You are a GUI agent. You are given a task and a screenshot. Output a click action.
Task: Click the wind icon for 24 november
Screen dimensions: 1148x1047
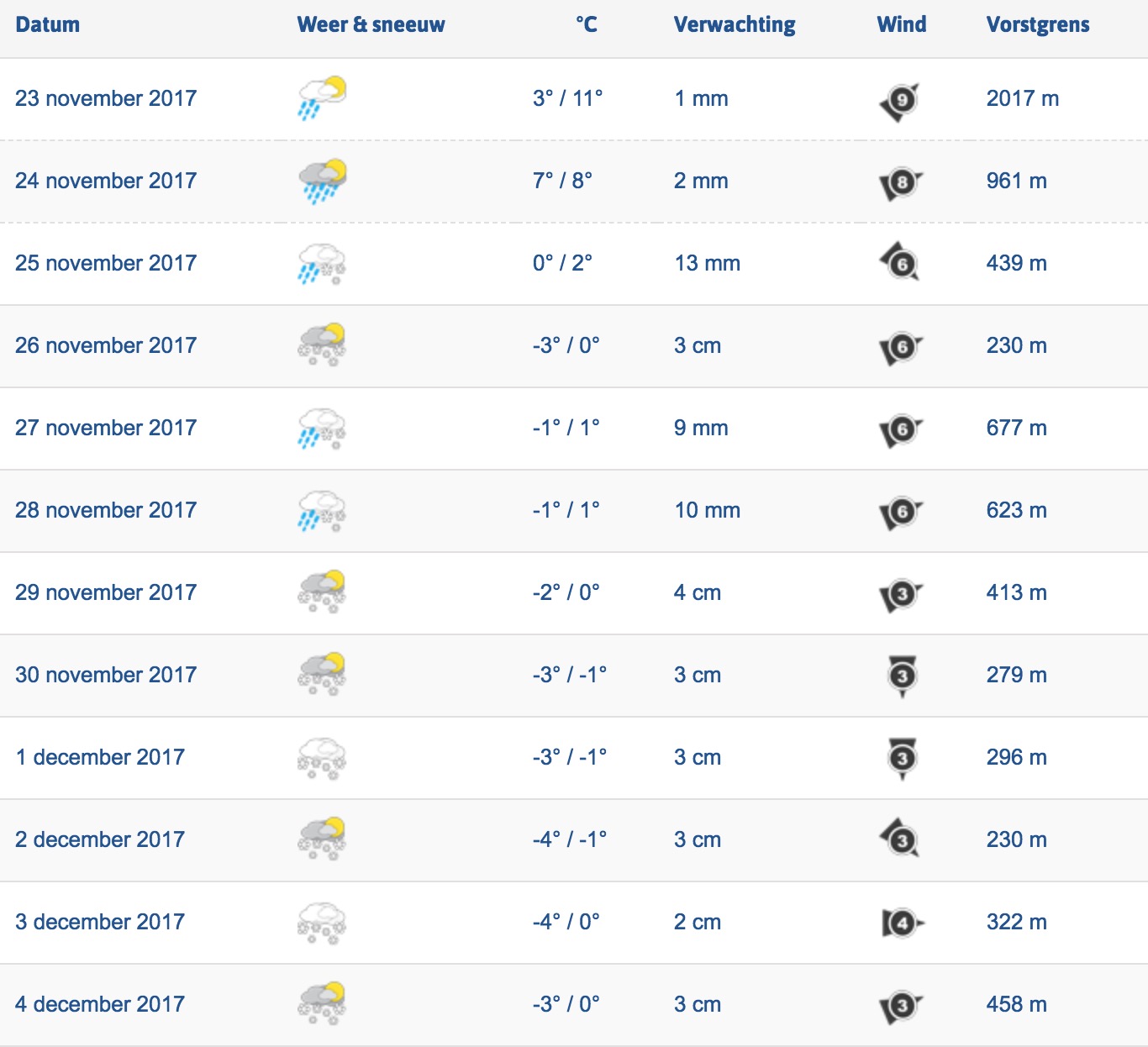pyautogui.click(x=901, y=182)
